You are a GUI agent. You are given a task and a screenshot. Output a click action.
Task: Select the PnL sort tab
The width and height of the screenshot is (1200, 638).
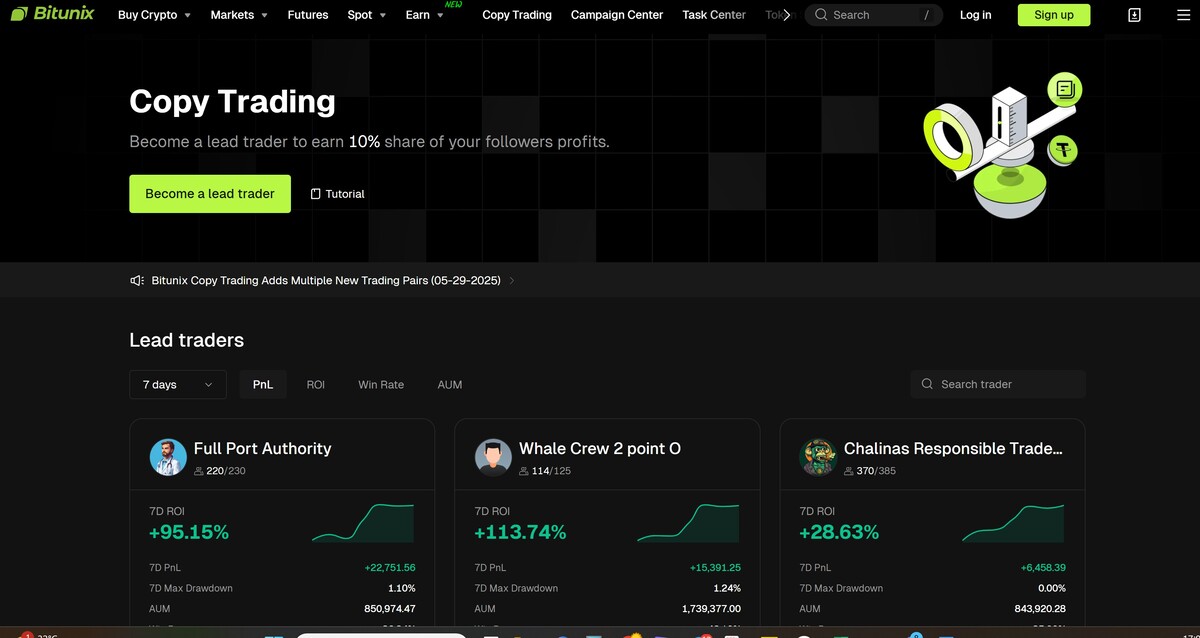[263, 385]
